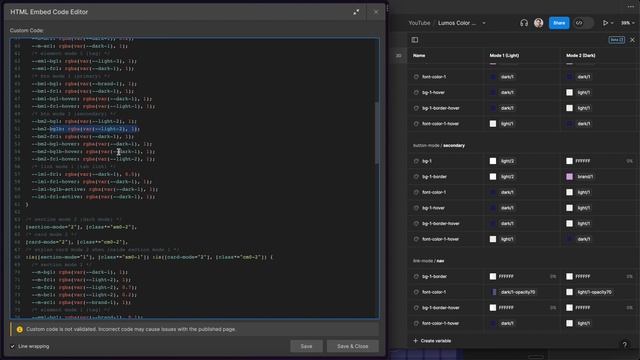
Task: Click the 0% opacity field in bg-1 row
Action: (629, 161)
